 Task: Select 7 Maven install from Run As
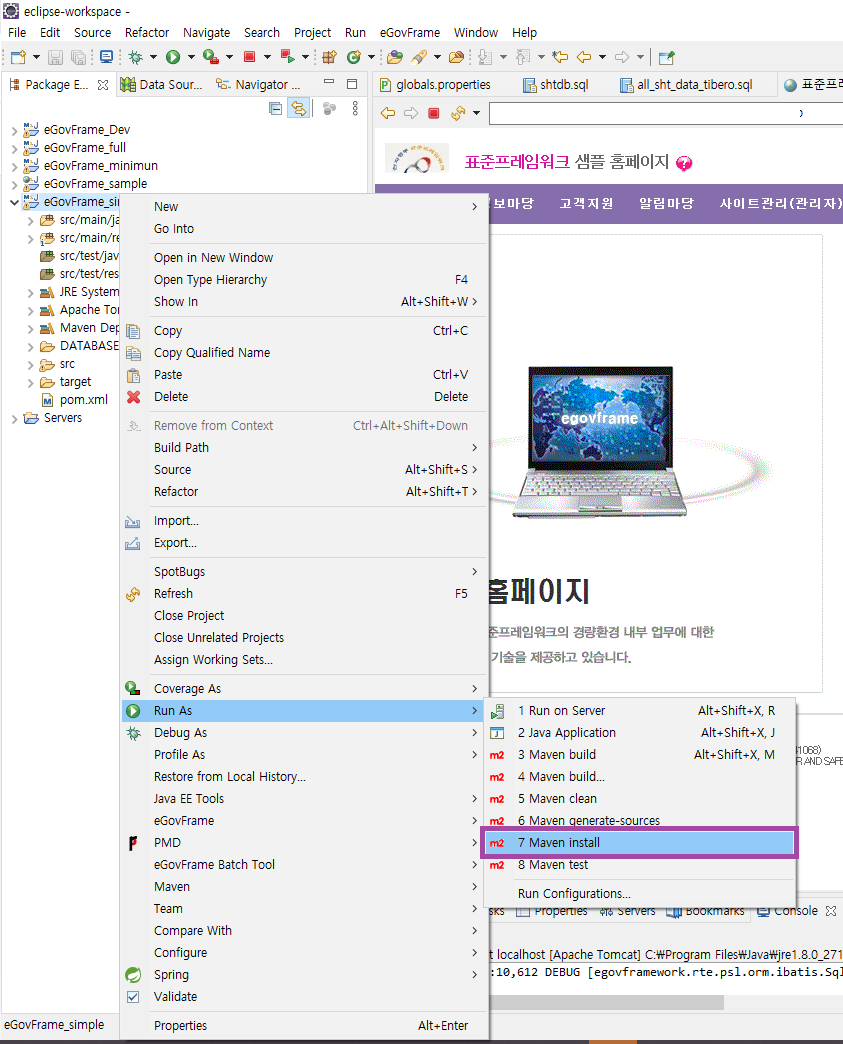[x=639, y=843]
